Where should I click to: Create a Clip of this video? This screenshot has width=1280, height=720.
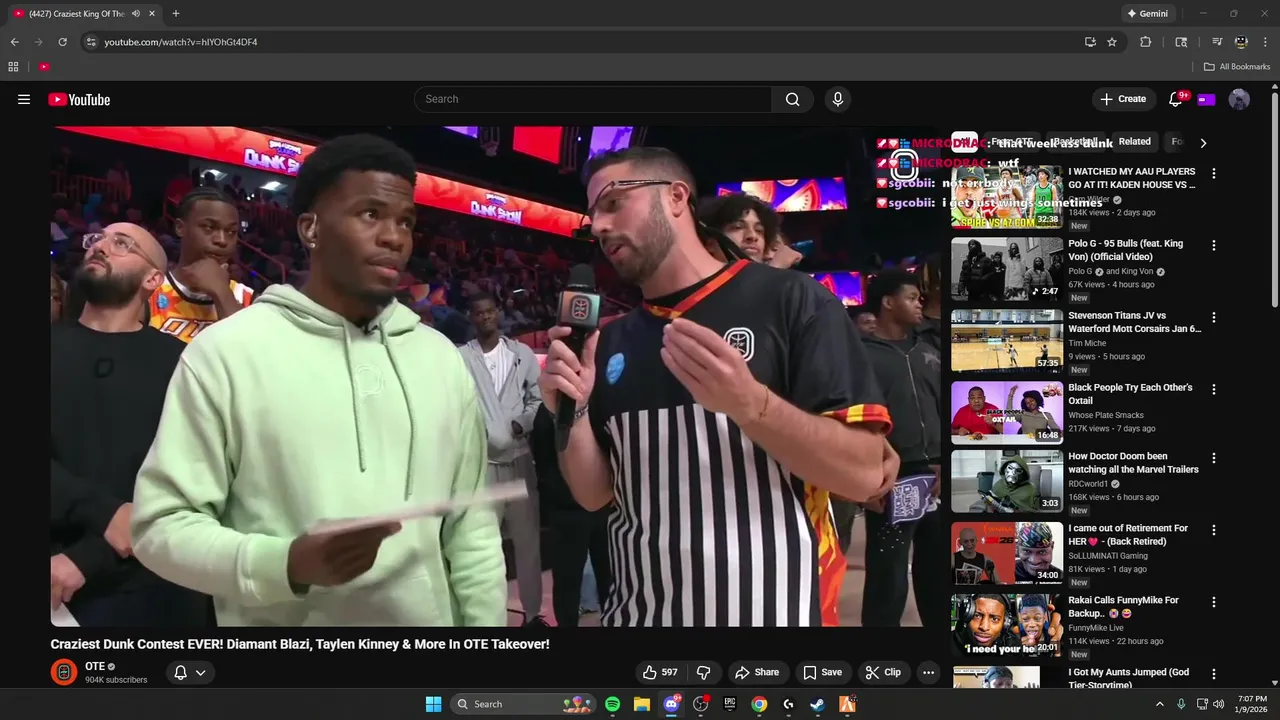click(883, 672)
